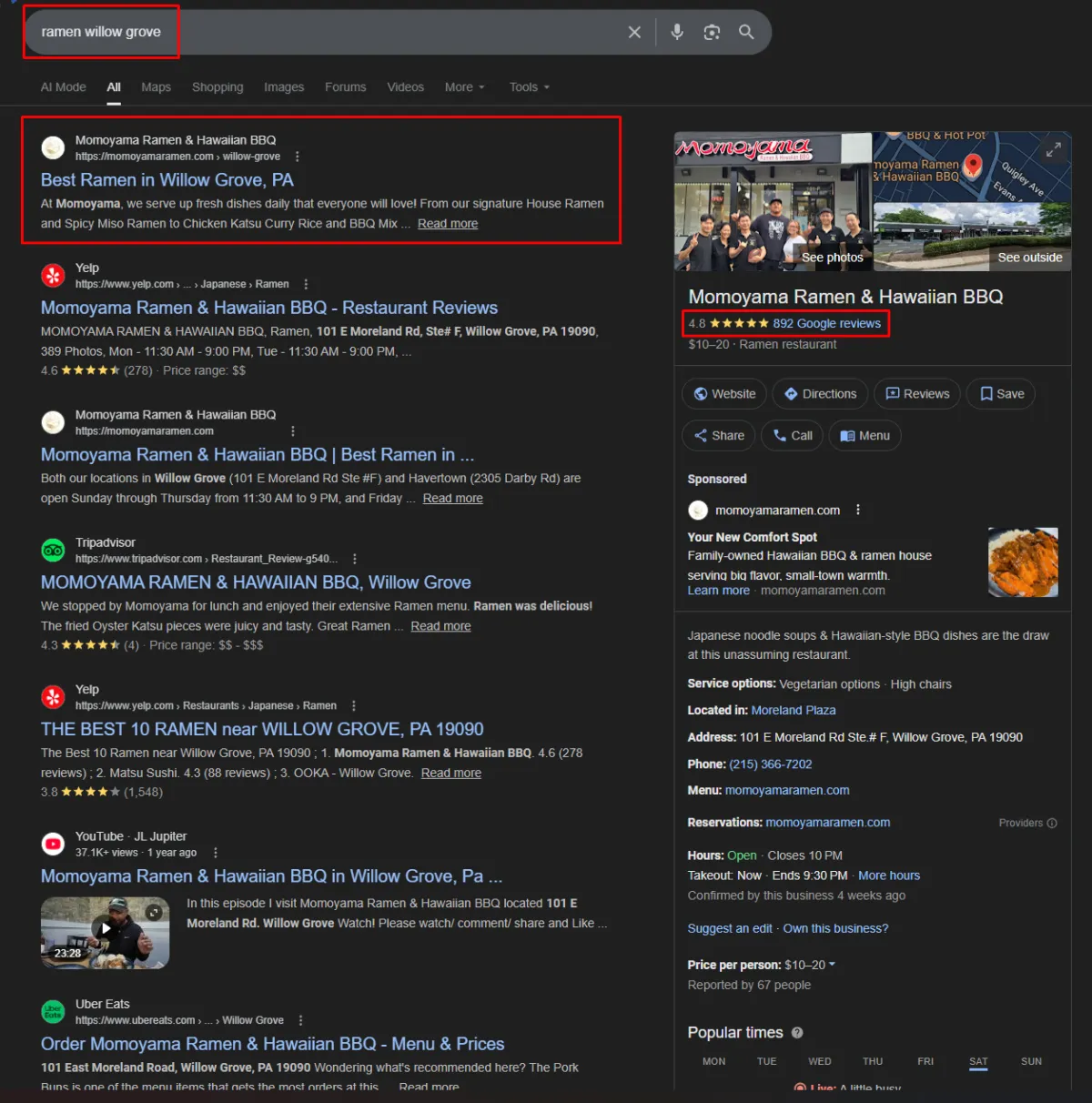The image size is (1092, 1103).
Task: Open Popular times help question-mark icon
Action: [x=797, y=1033]
